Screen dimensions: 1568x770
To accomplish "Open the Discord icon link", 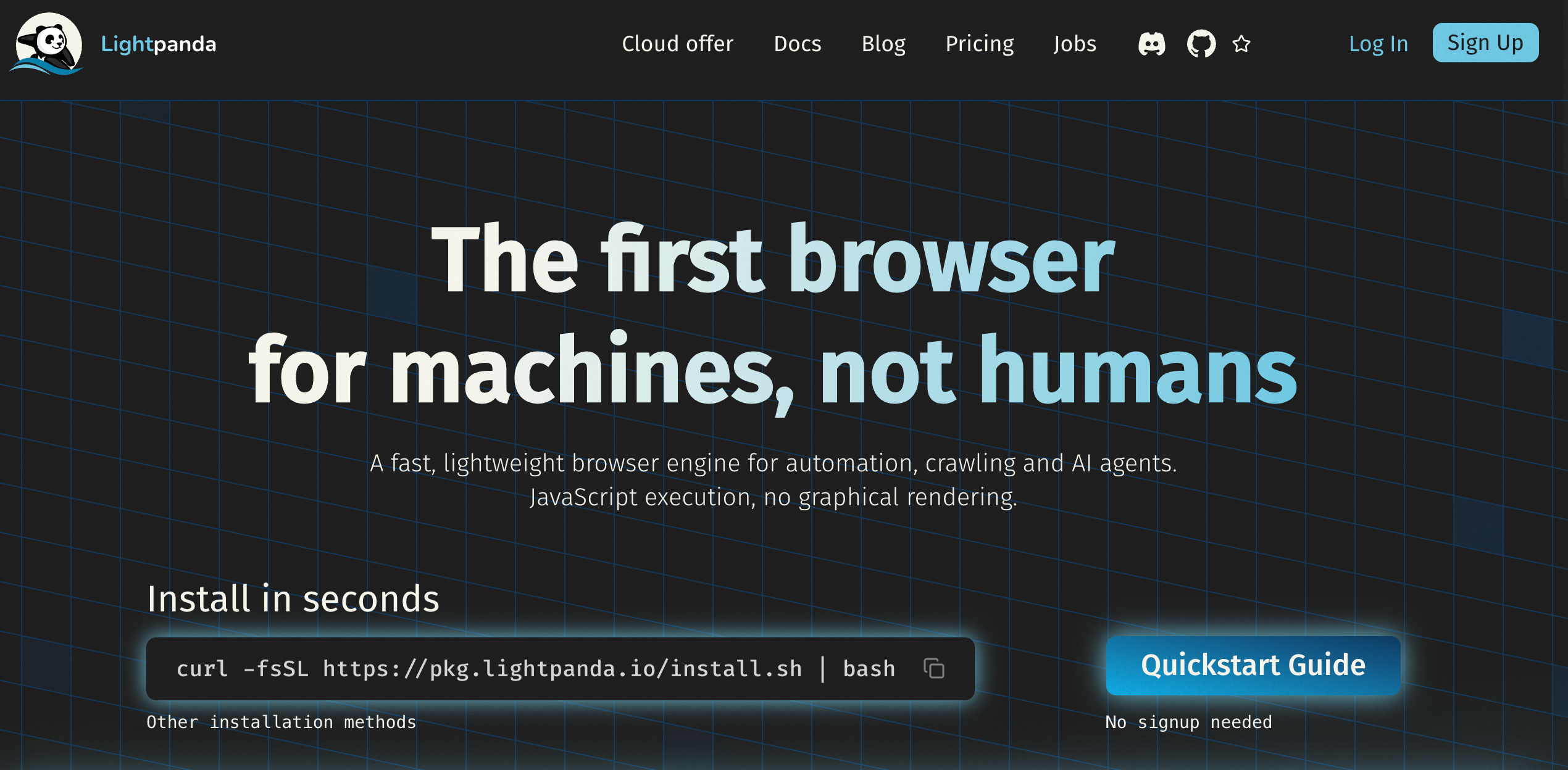I will click(1152, 44).
